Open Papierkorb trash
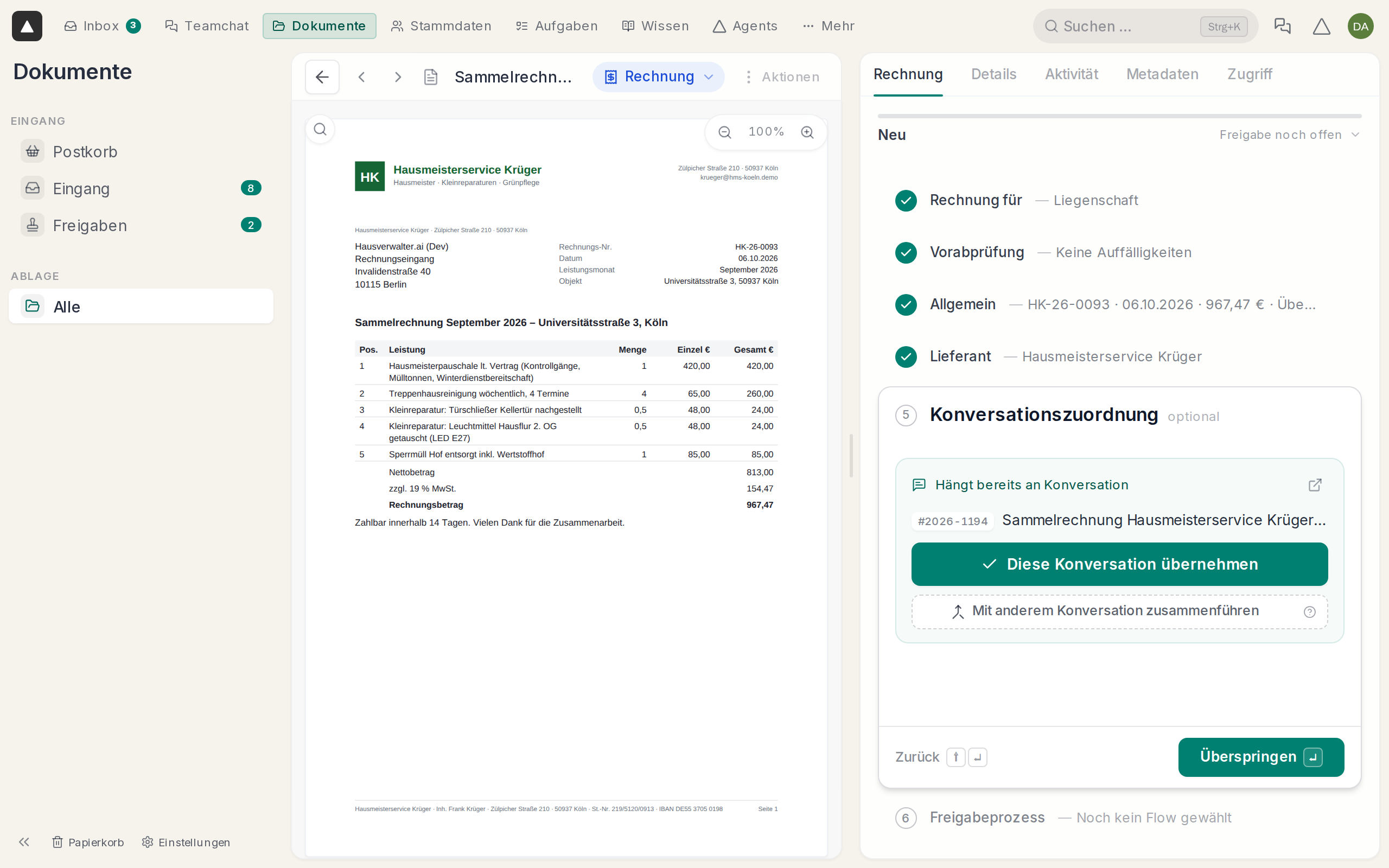 coord(88,842)
